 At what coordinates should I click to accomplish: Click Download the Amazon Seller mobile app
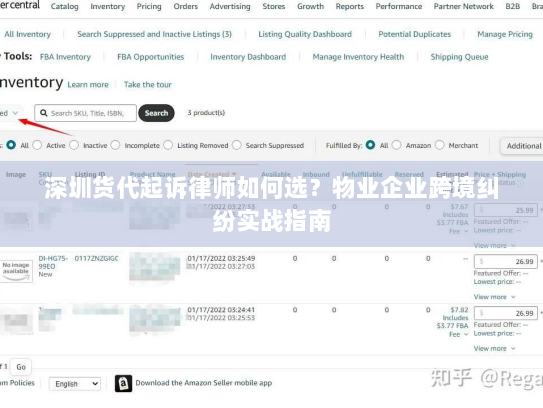click(x=204, y=383)
